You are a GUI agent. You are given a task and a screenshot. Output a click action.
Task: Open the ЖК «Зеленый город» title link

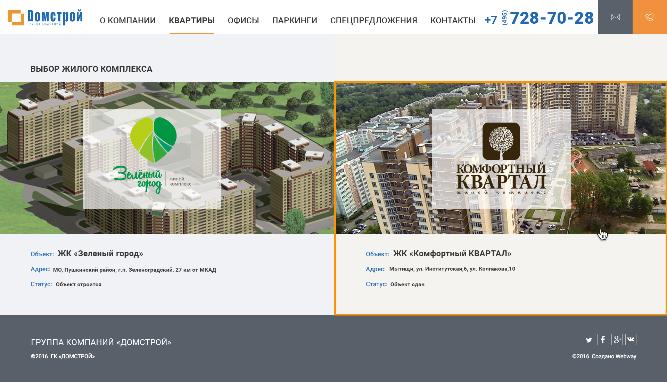click(x=100, y=254)
